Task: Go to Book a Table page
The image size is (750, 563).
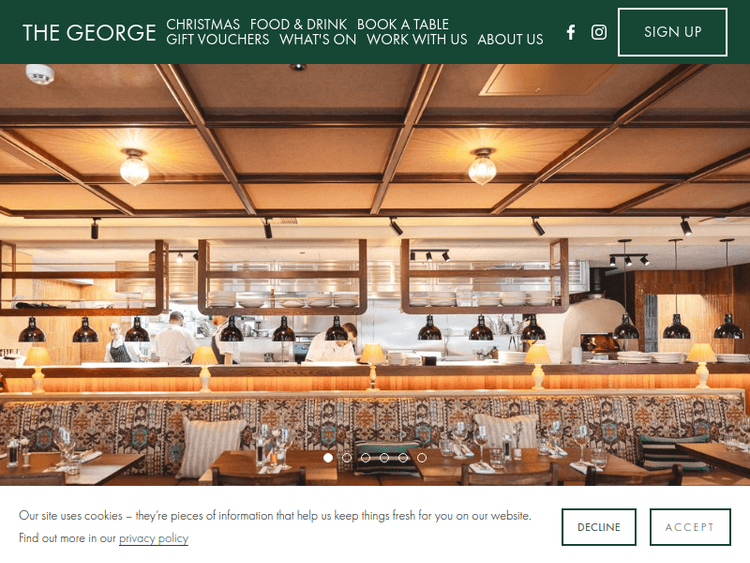Action: point(403,24)
